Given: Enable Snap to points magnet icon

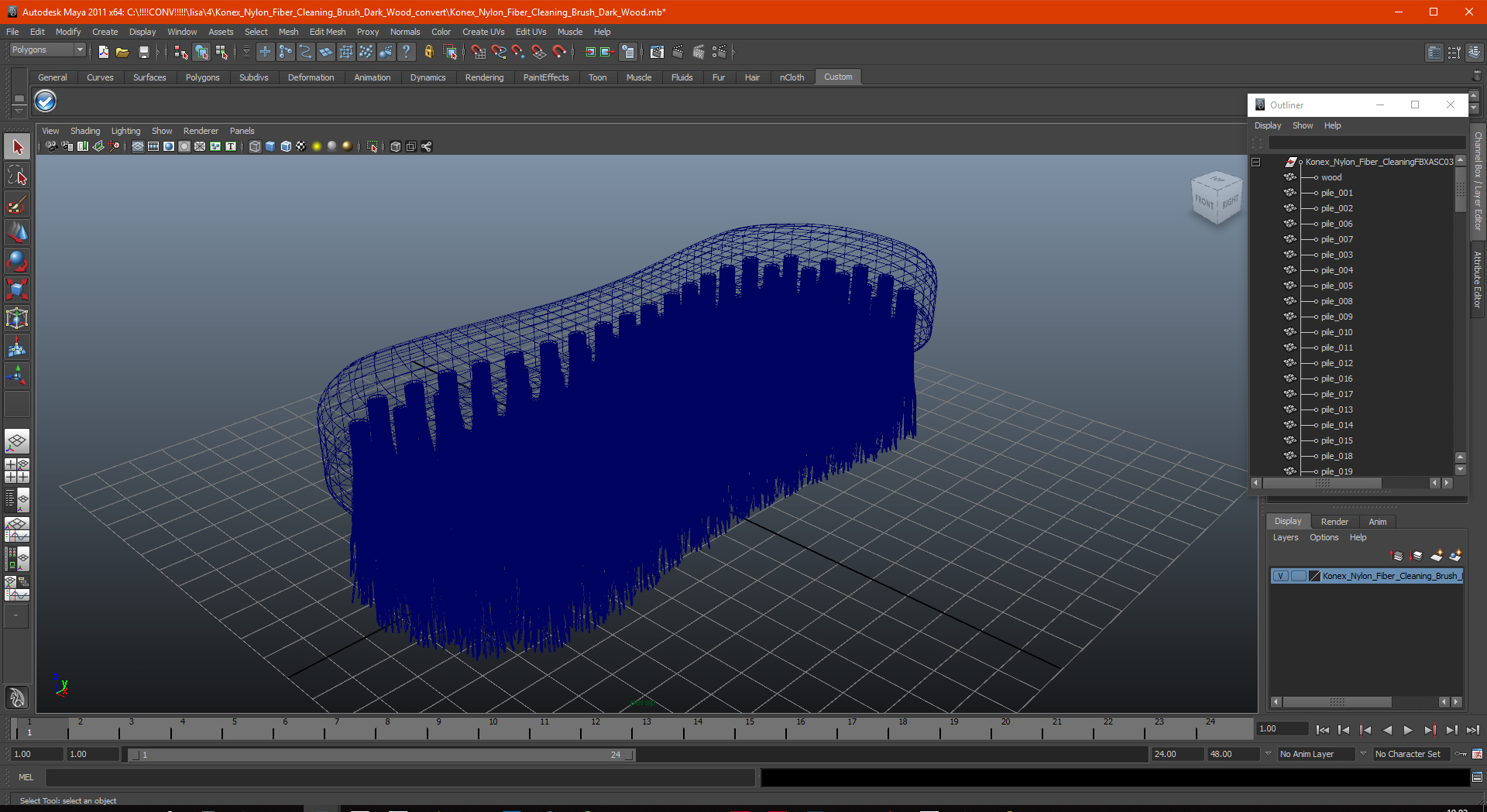Looking at the screenshot, I should pos(518,52).
